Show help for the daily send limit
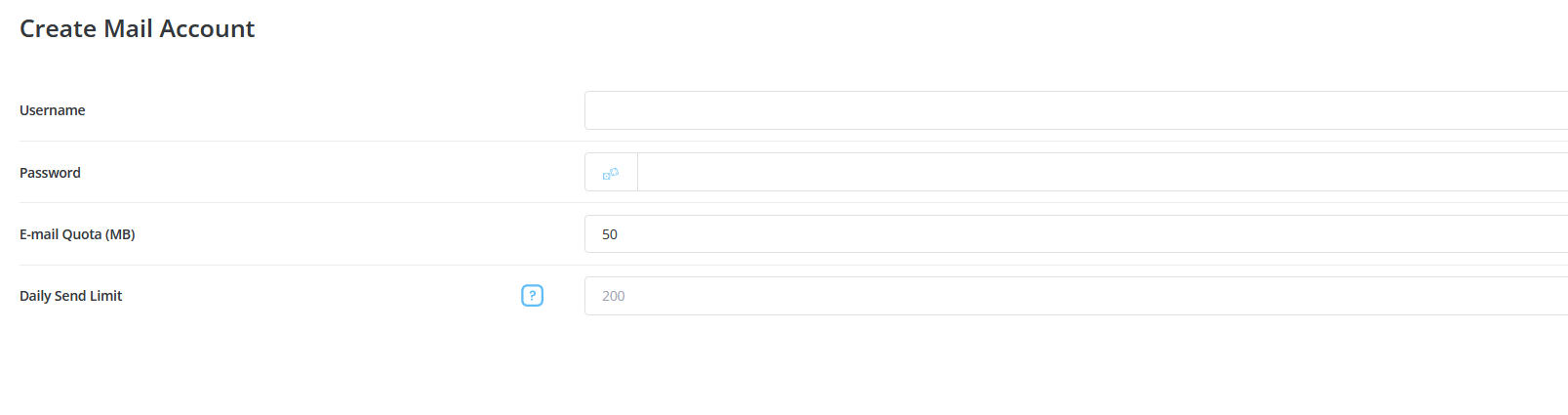1568x415 pixels. coord(532,296)
